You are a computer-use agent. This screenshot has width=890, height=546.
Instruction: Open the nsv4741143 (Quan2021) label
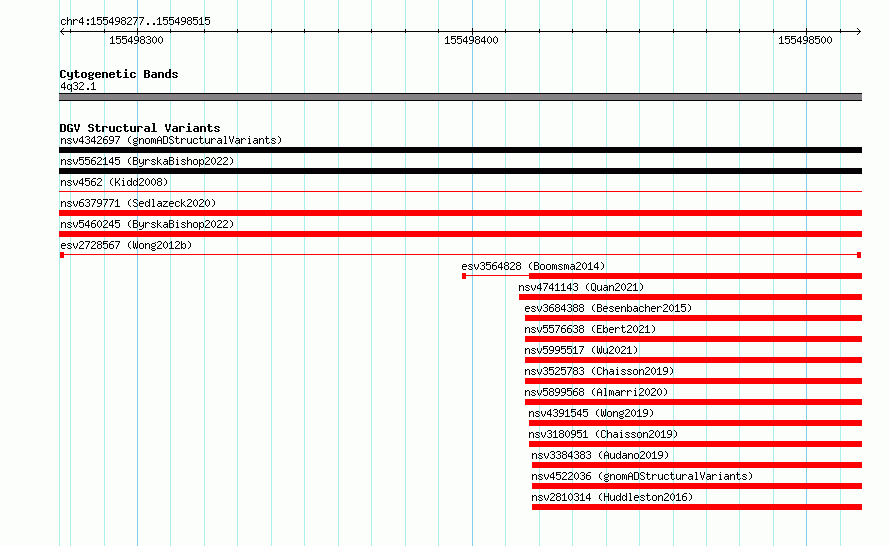tap(581, 287)
